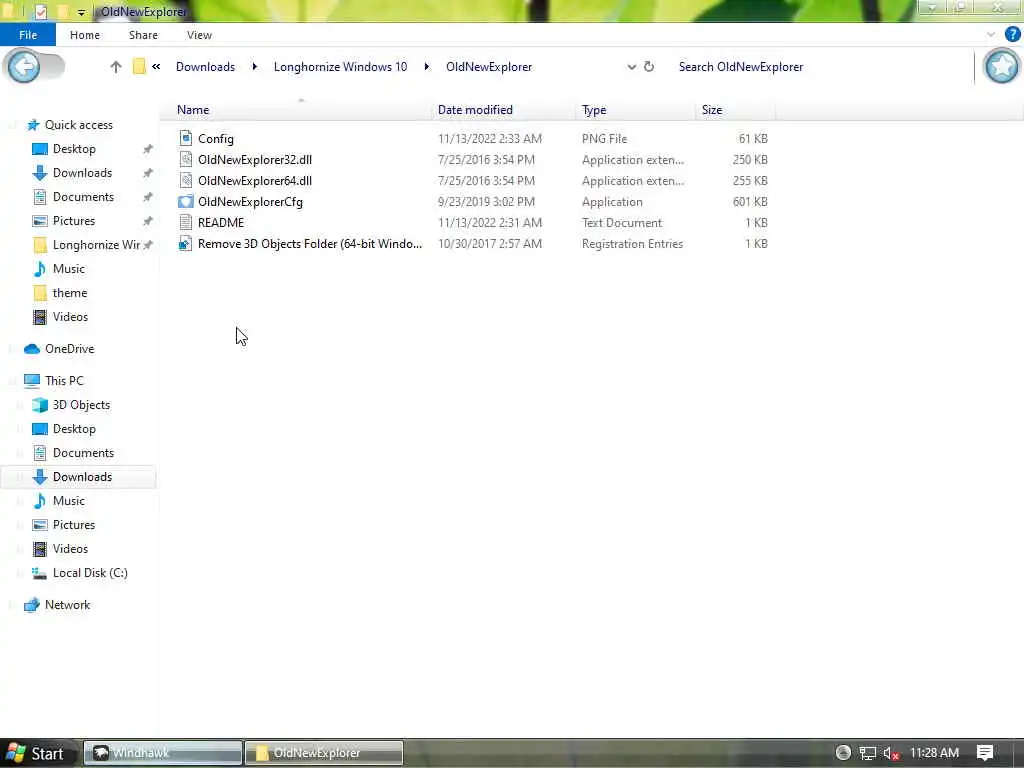Click the Quick access star icon

(33, 125)
